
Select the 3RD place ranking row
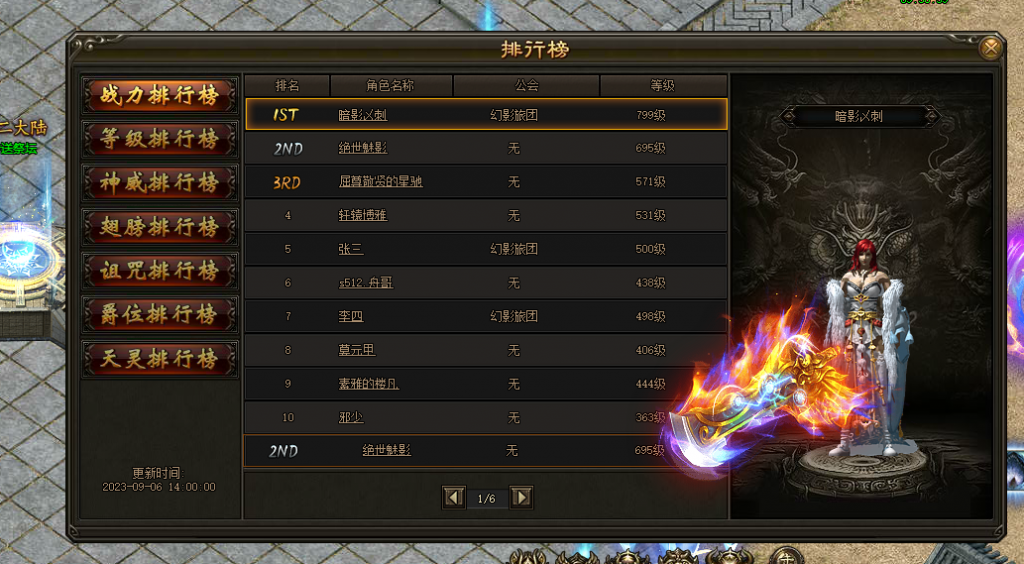pos(486,181)
